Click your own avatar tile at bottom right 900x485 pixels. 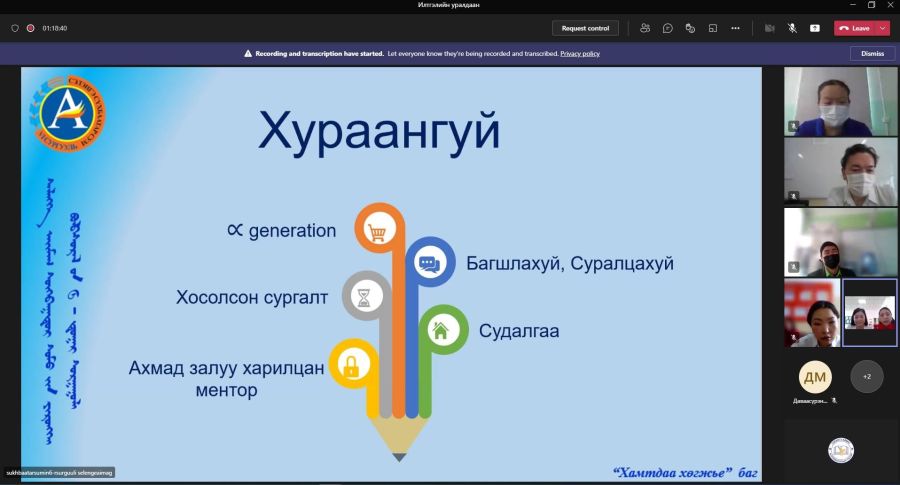pyautogui.click(x=840, y=450)
